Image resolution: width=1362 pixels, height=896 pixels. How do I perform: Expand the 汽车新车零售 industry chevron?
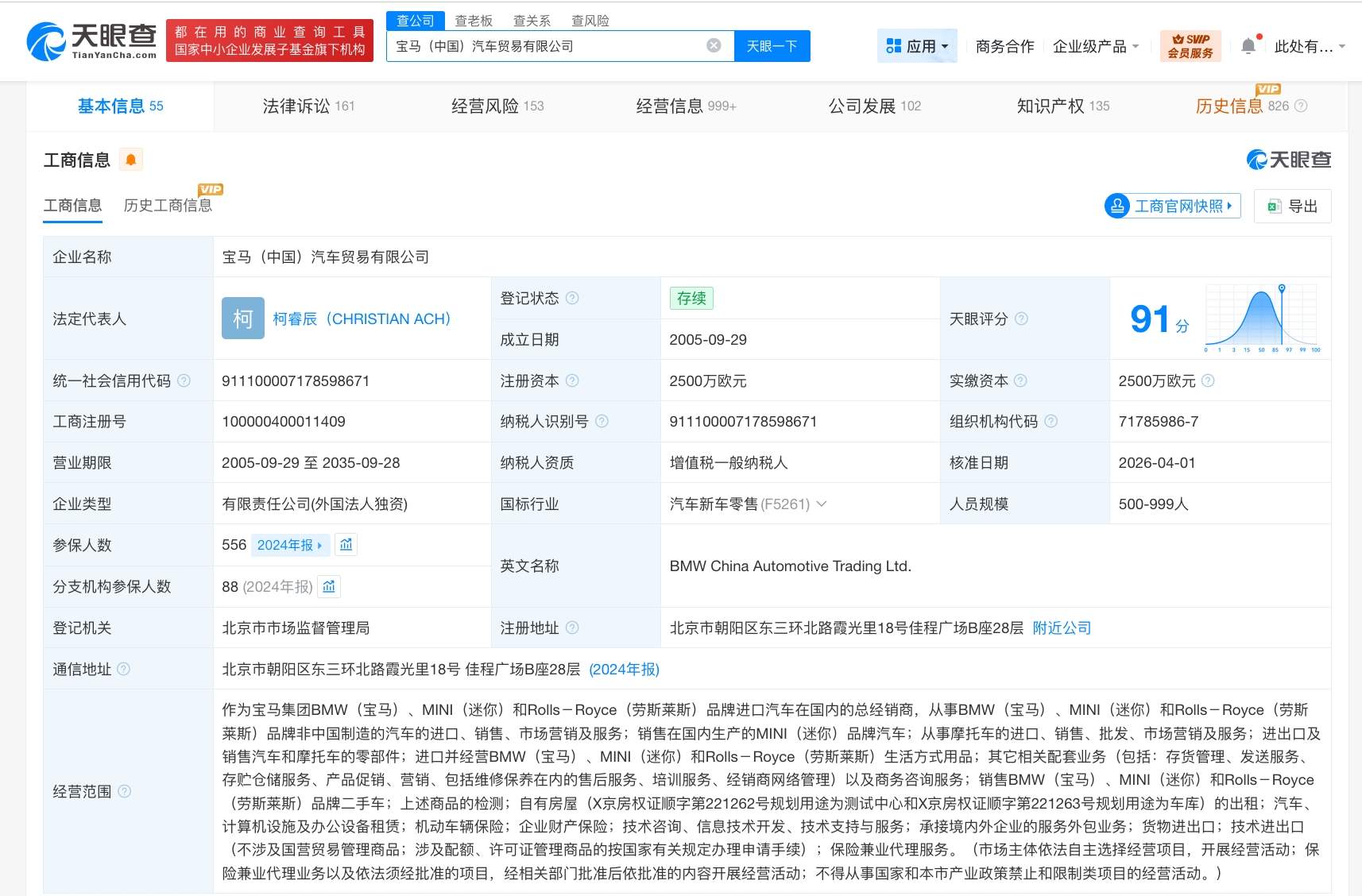point(822,504)
